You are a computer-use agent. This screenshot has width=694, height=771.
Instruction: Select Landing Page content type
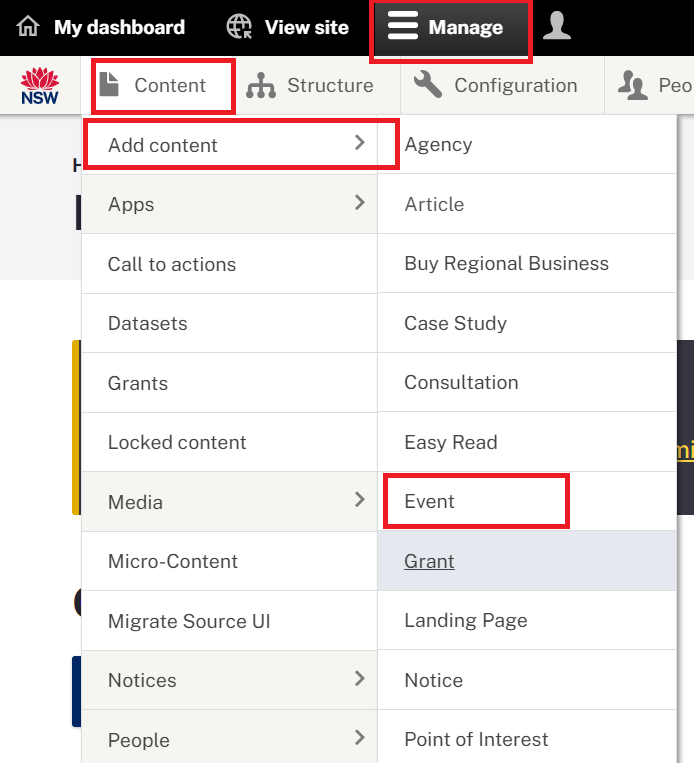466,621
